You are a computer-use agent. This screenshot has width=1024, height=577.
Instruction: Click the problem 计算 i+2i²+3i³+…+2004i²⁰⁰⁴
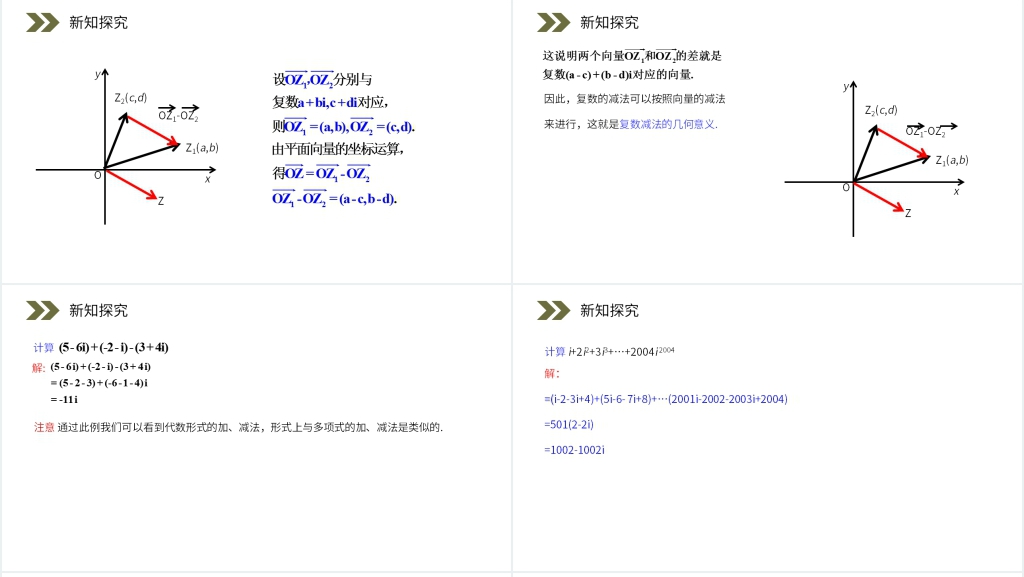pos(609,351)
